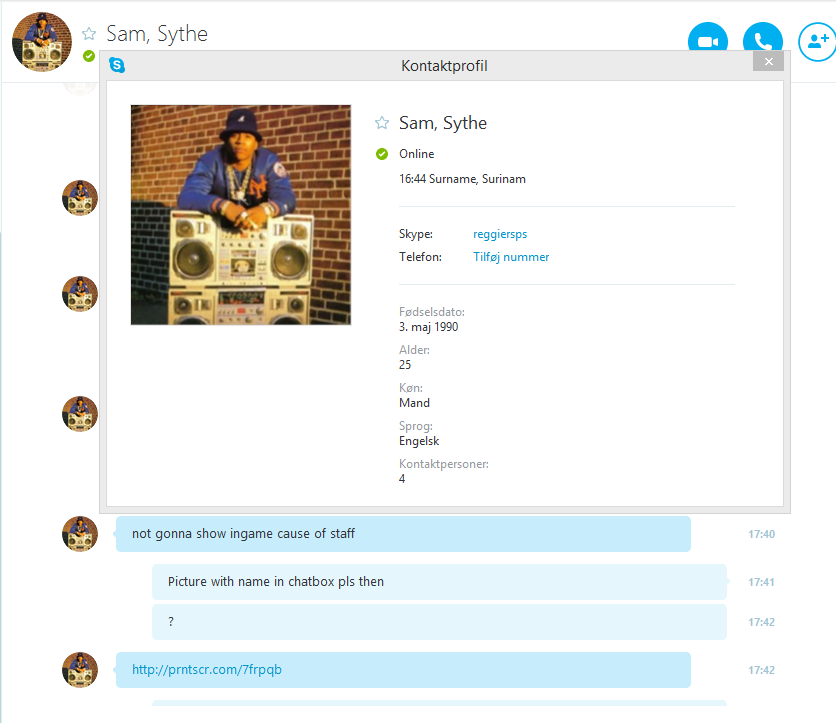Image resolution: width=836 pixels, height=723 pixels.
Task: Toggle favorite star in the chat header
Action: click(x=89, y=34)
